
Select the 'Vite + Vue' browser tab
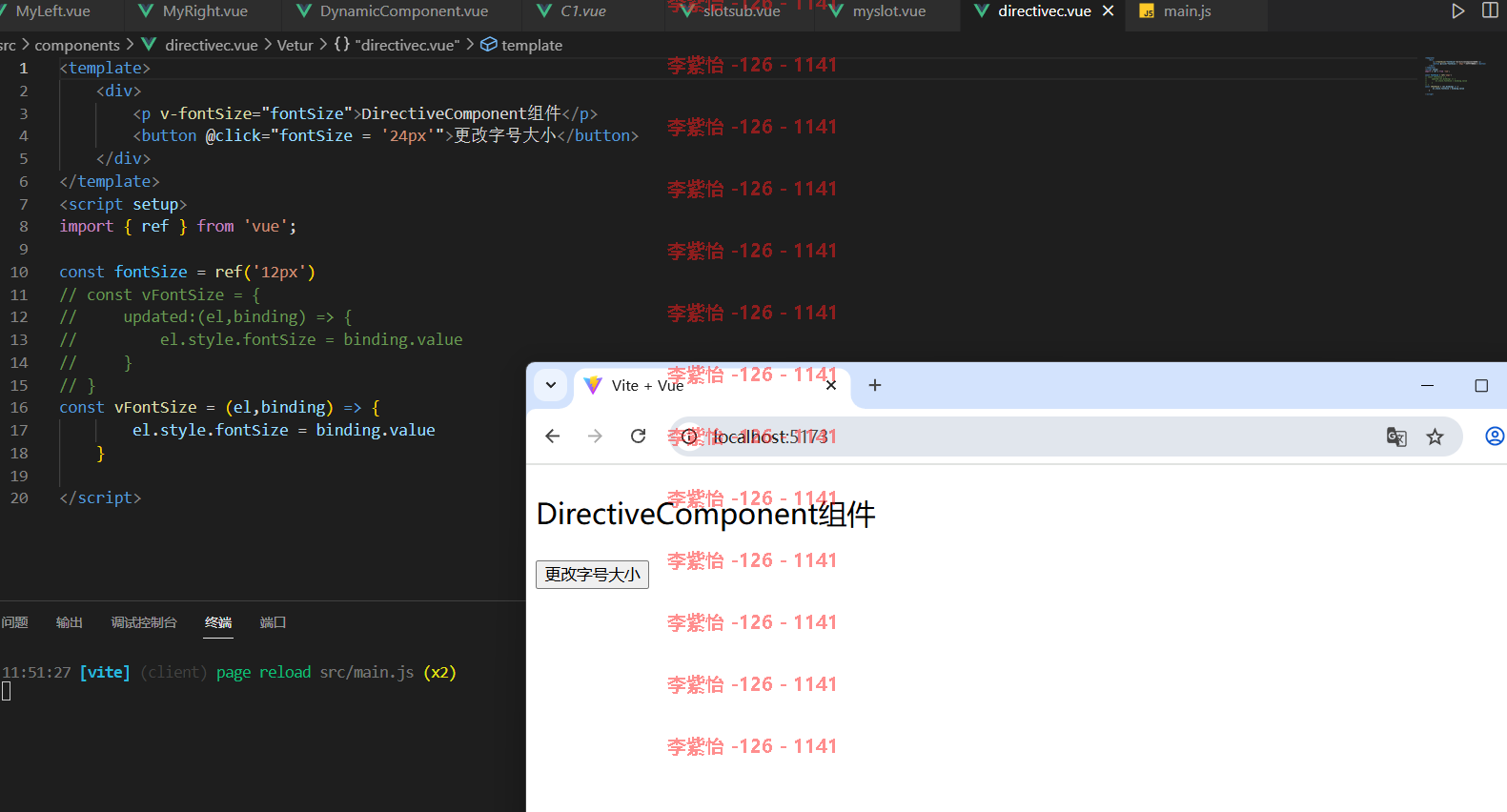coord(711,385)
